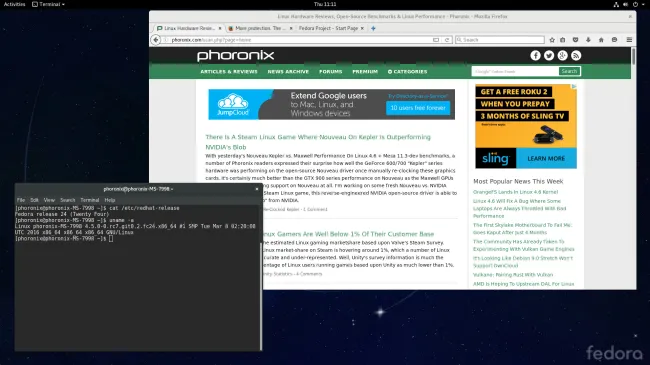Open the Steam Linux Game Nouveau article

click(x=318, y=142)
